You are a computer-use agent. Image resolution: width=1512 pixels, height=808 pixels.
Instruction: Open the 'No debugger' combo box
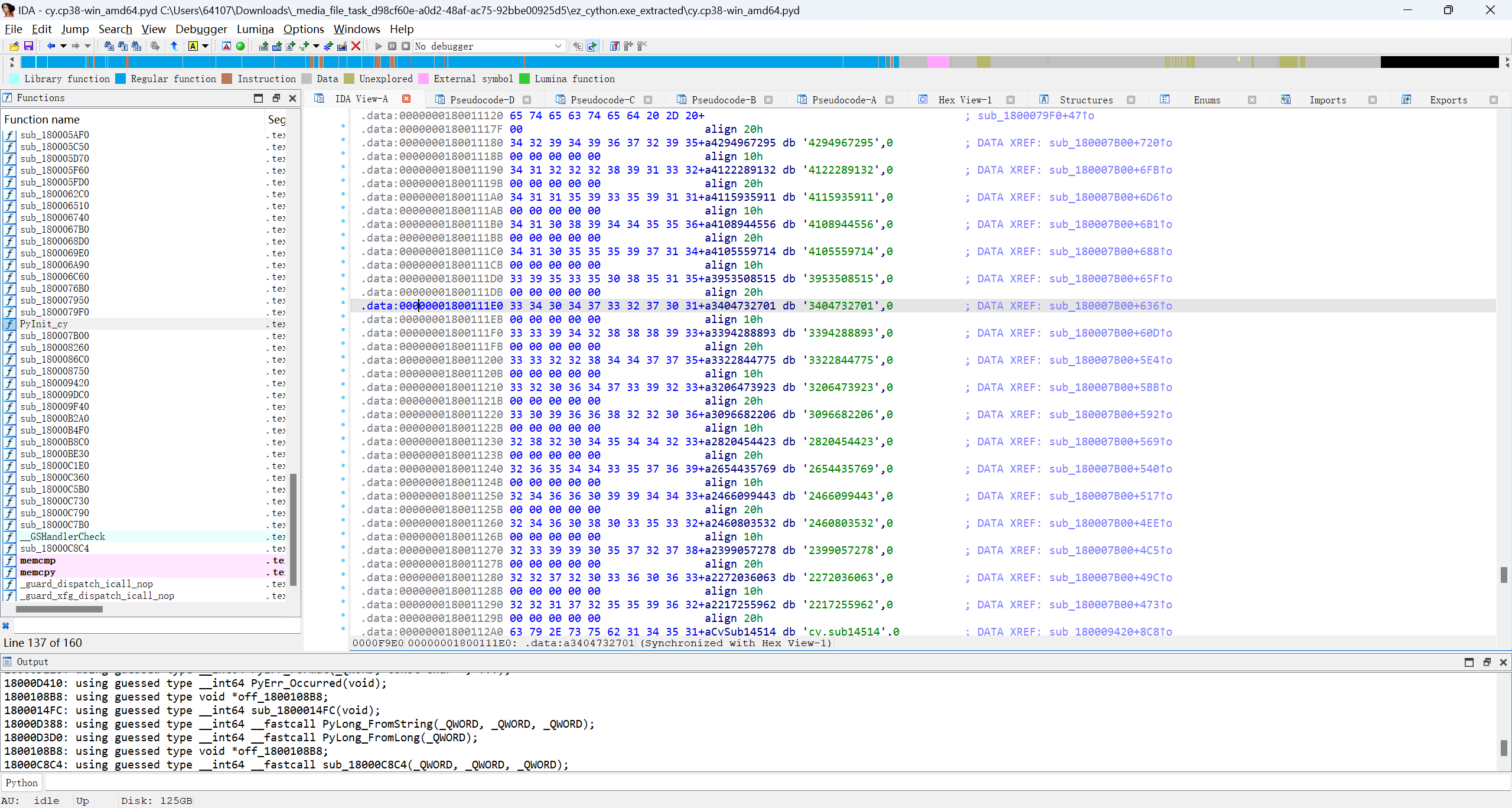pos(489,46)
